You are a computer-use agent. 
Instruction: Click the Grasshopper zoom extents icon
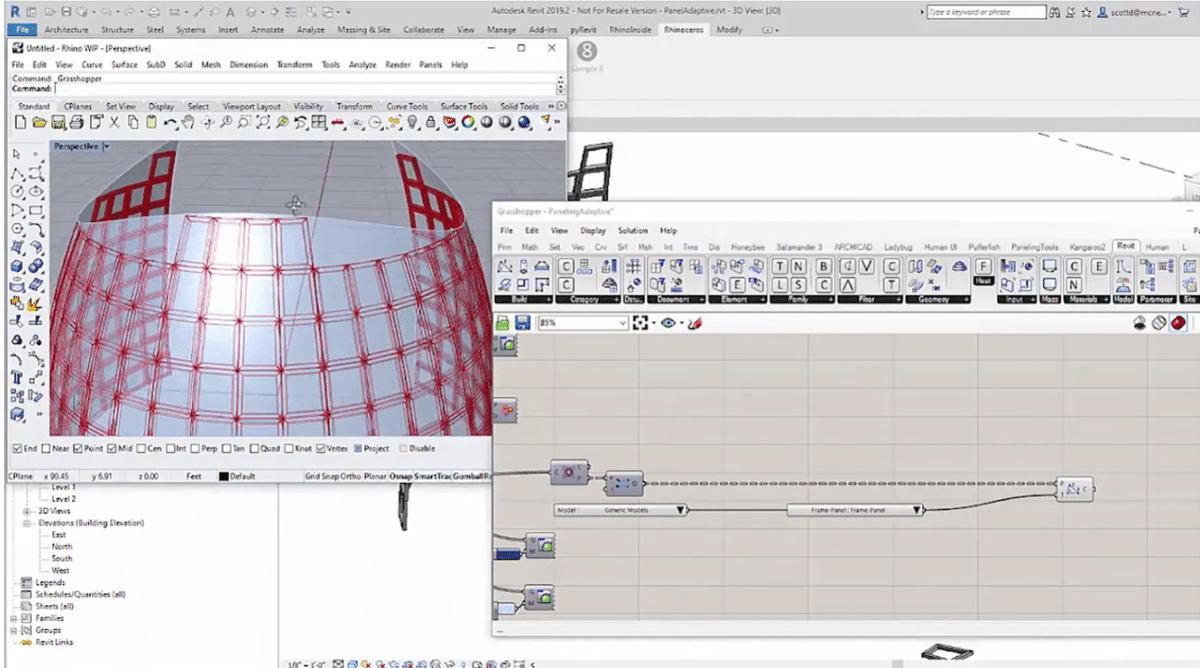[641, 324]
